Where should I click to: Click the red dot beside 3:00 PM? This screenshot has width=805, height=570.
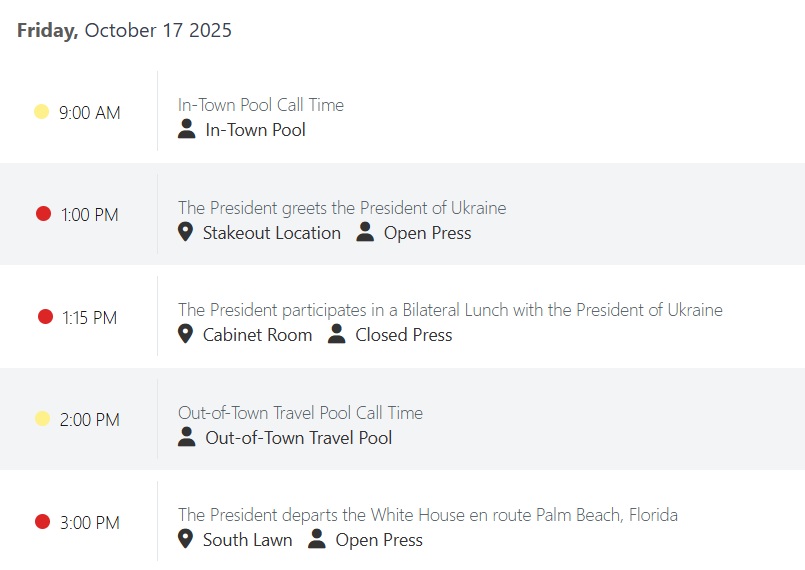pos(42,522)
